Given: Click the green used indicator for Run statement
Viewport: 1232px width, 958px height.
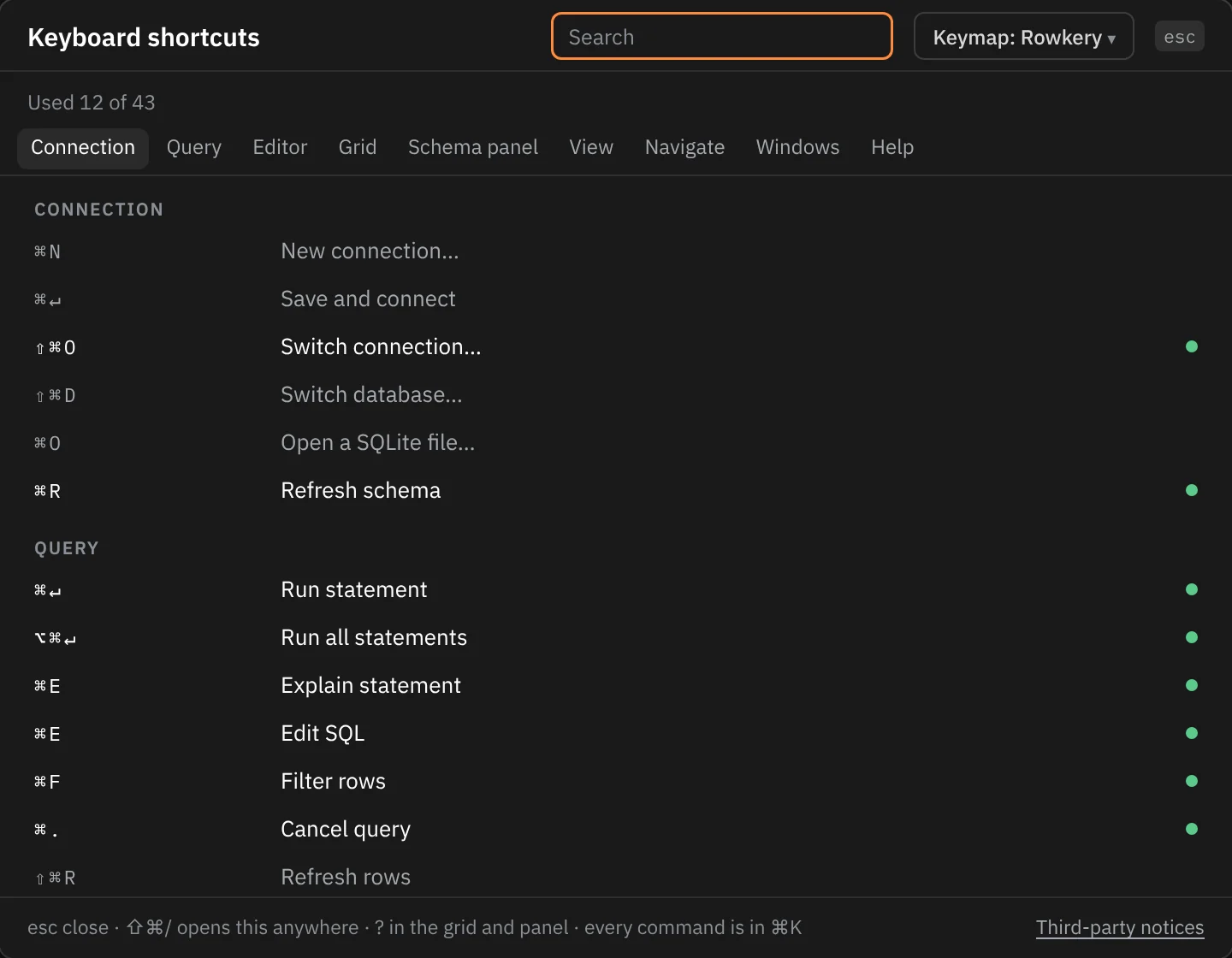Looking at the screenshot, I should tap(1192, 589).
